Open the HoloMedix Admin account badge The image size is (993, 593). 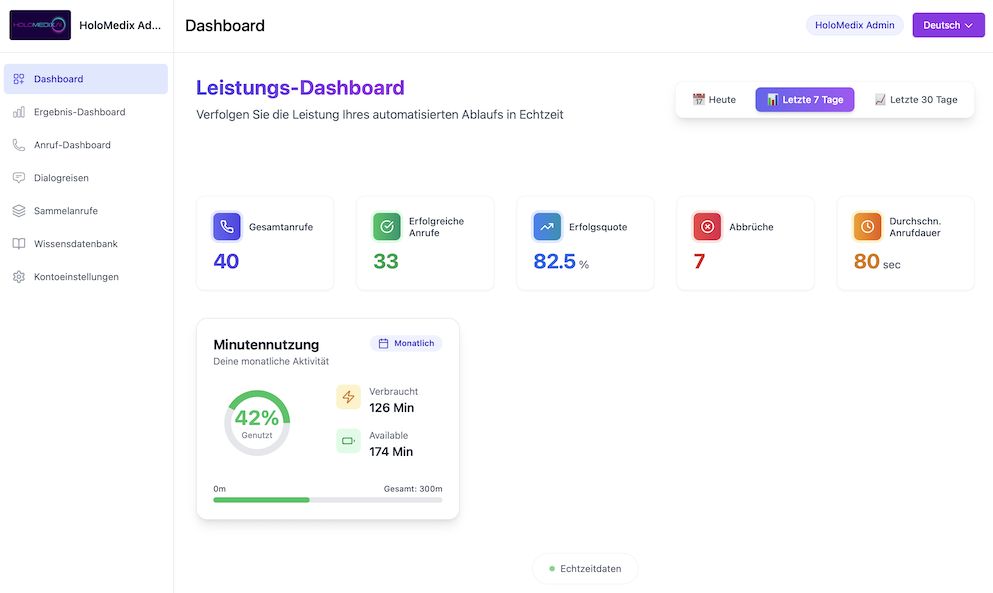click(x=854, y=25)
